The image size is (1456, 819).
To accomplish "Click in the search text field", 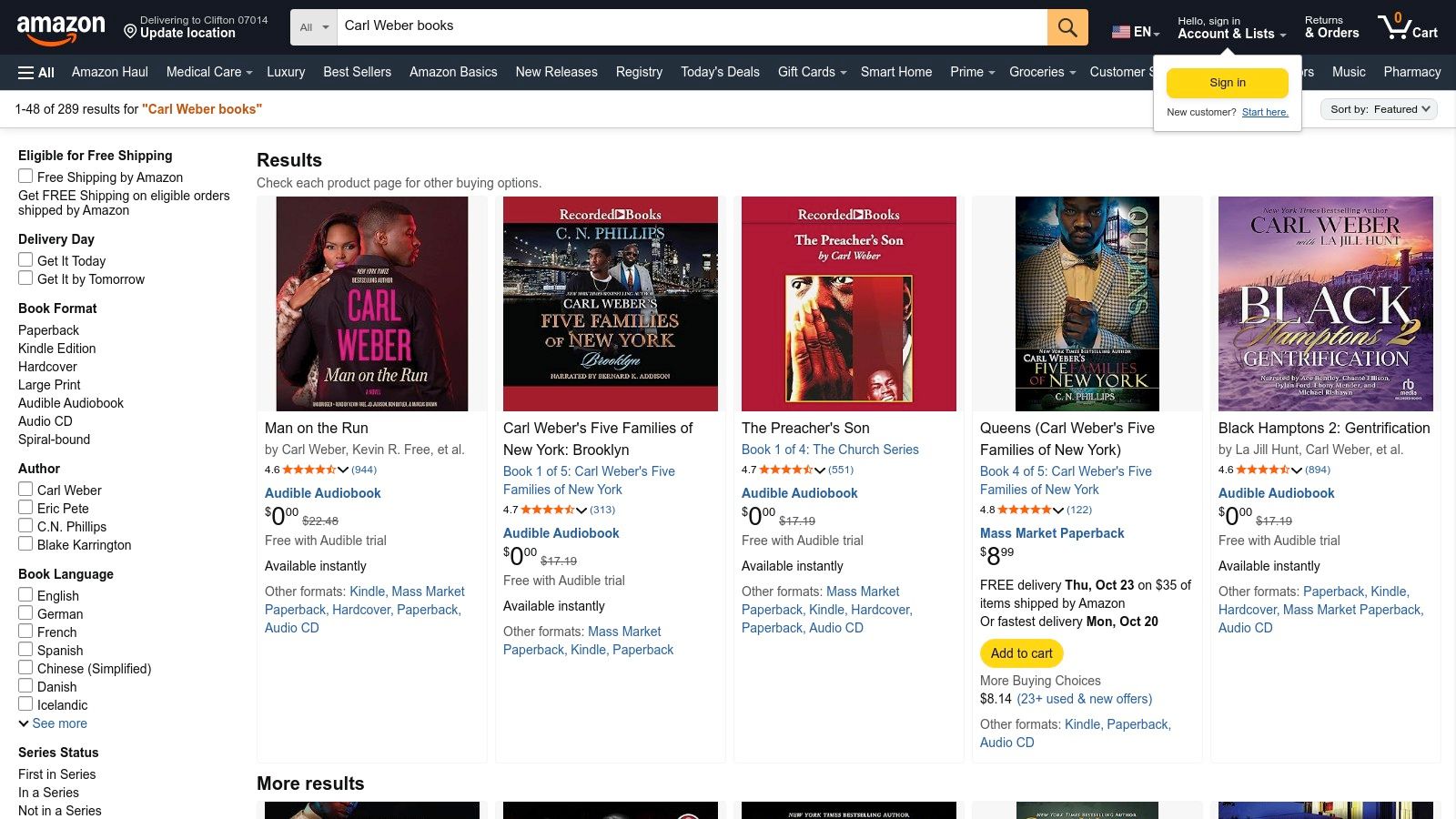I will [x=692, y=26].
